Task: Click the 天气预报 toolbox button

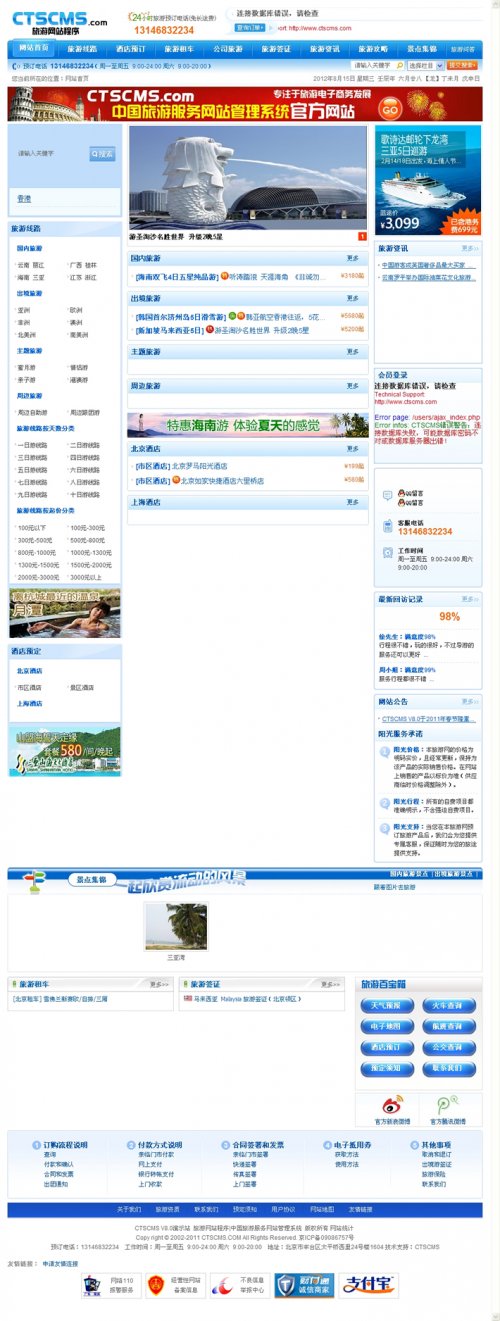Action: (385, 1006)
